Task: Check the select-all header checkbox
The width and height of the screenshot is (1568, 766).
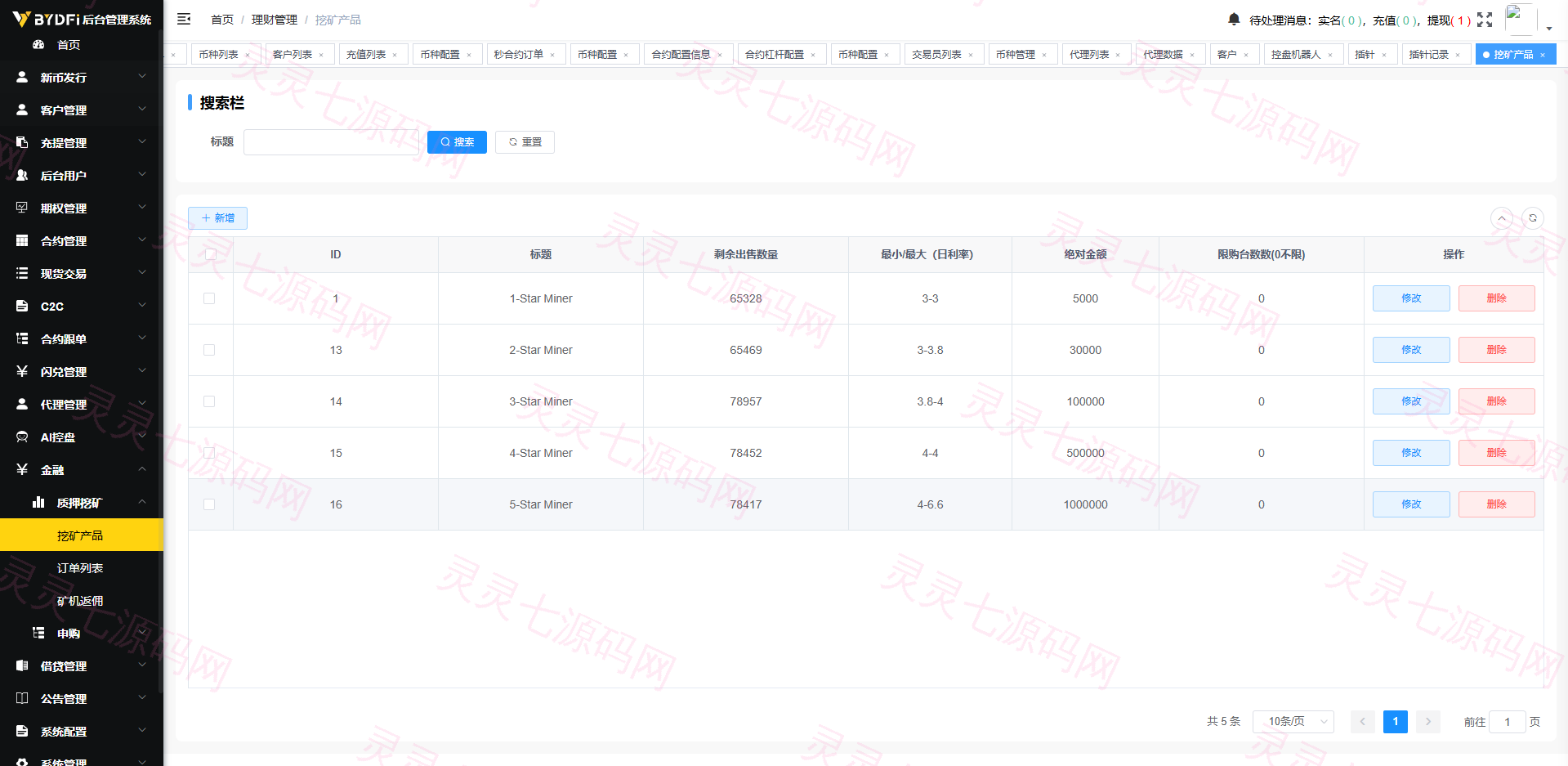Action: click(x=211, y=254)
